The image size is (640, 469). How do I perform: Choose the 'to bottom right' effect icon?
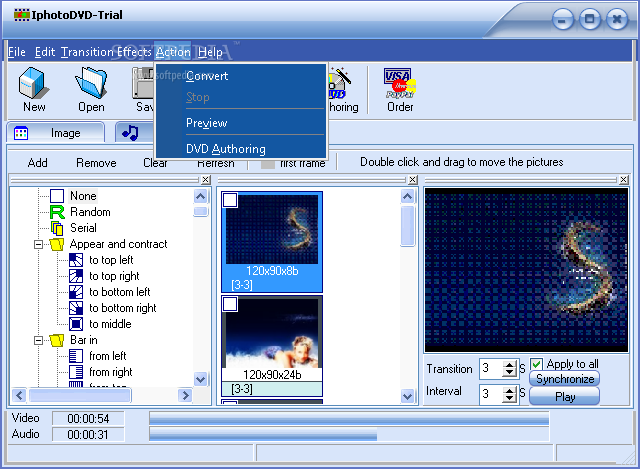(x=76, y=308)
